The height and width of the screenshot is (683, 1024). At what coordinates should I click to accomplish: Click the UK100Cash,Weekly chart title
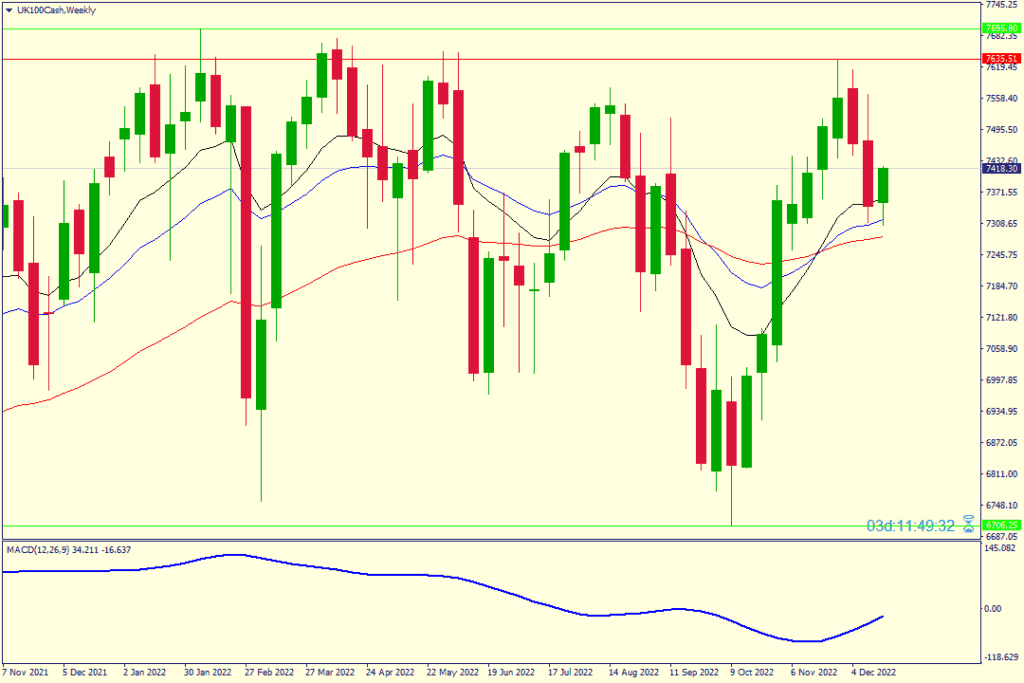tap(57, 10)
